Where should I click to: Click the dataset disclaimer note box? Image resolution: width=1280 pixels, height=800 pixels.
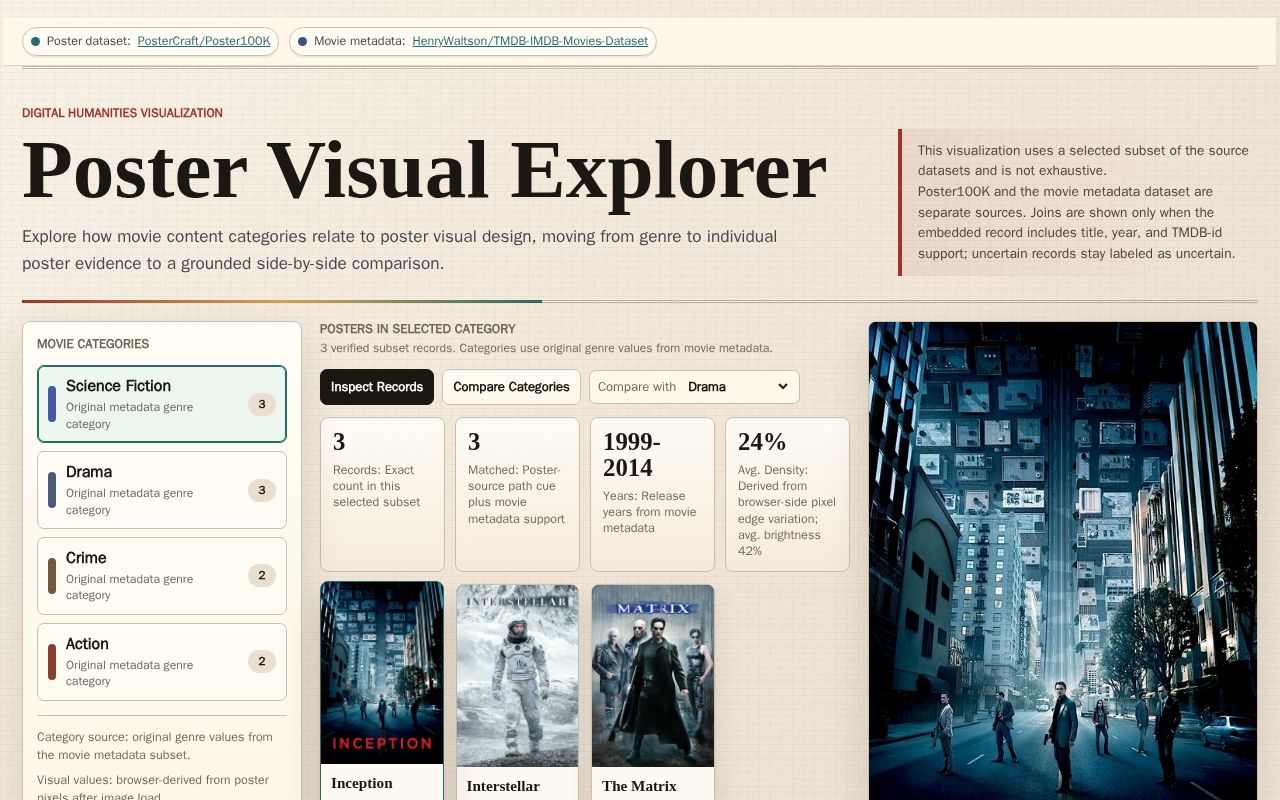point(1078,202)
